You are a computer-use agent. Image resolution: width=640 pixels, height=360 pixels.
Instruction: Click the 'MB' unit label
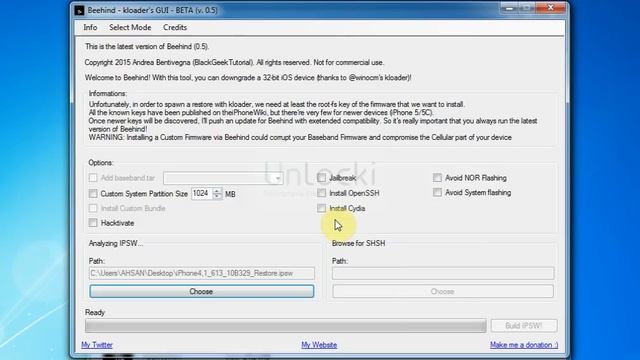point(230,194)
